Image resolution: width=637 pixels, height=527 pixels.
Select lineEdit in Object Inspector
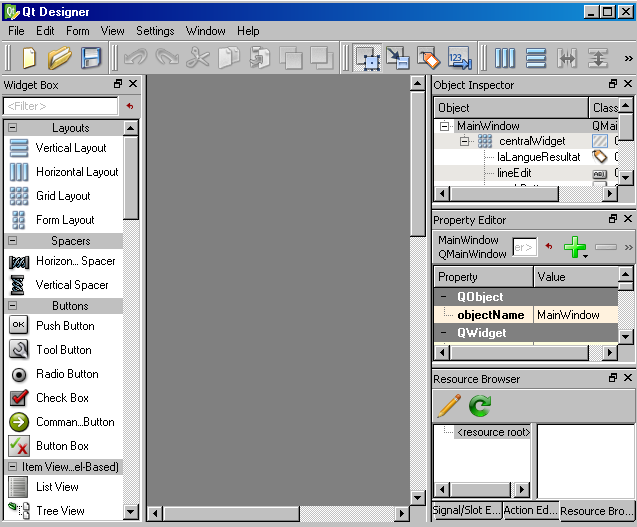[x=514, y=173]
